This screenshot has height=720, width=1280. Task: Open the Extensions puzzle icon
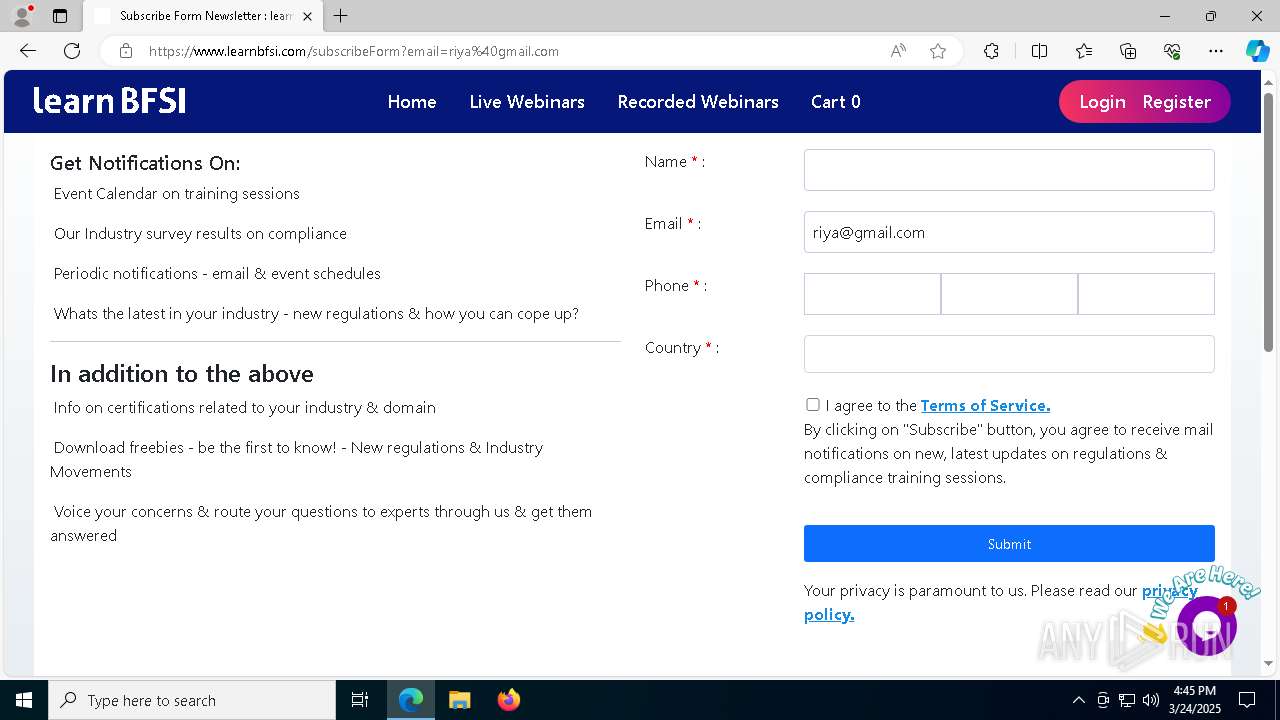click(x=991, y=51)
